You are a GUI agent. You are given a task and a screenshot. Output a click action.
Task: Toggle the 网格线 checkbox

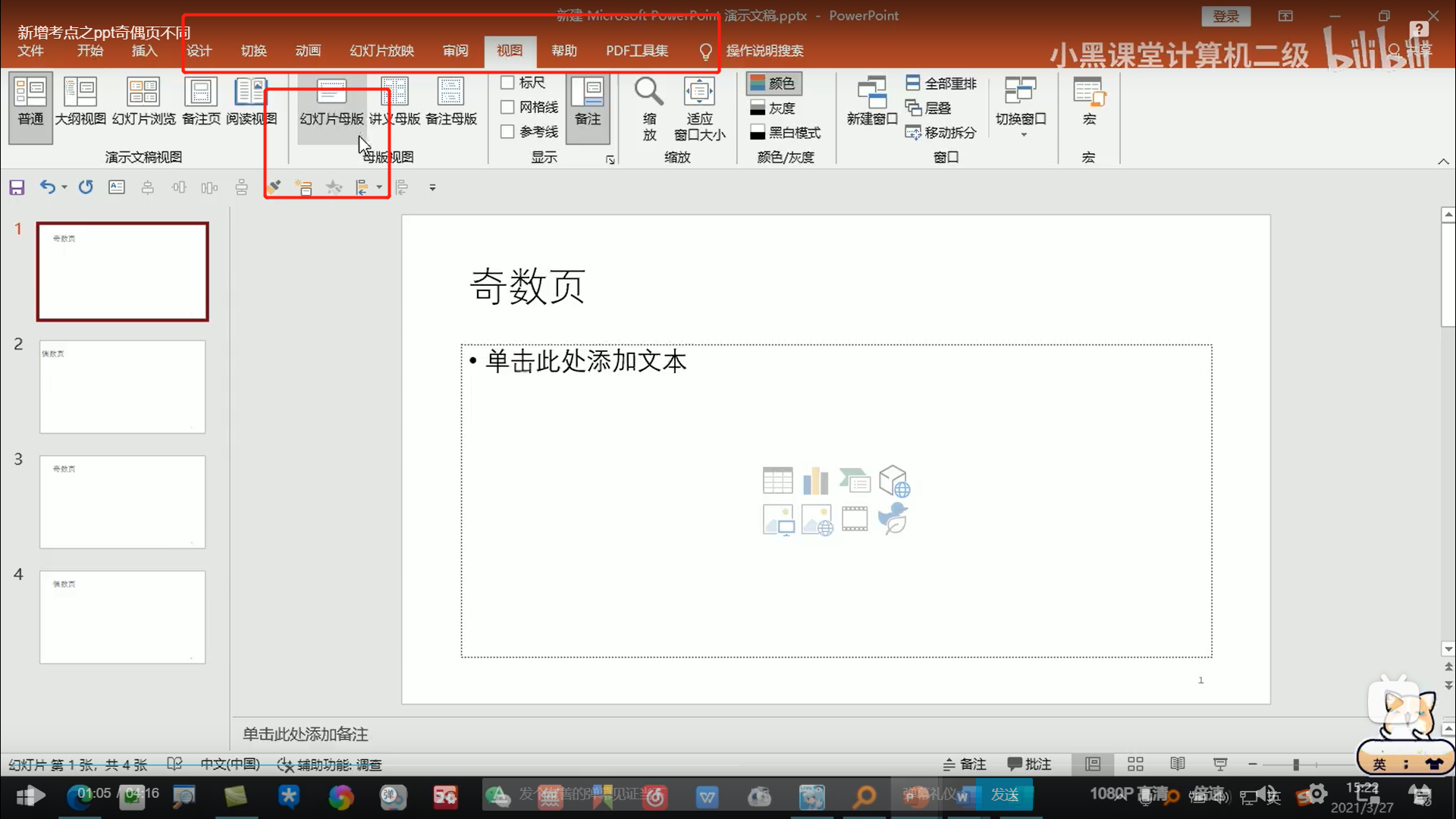507,107
